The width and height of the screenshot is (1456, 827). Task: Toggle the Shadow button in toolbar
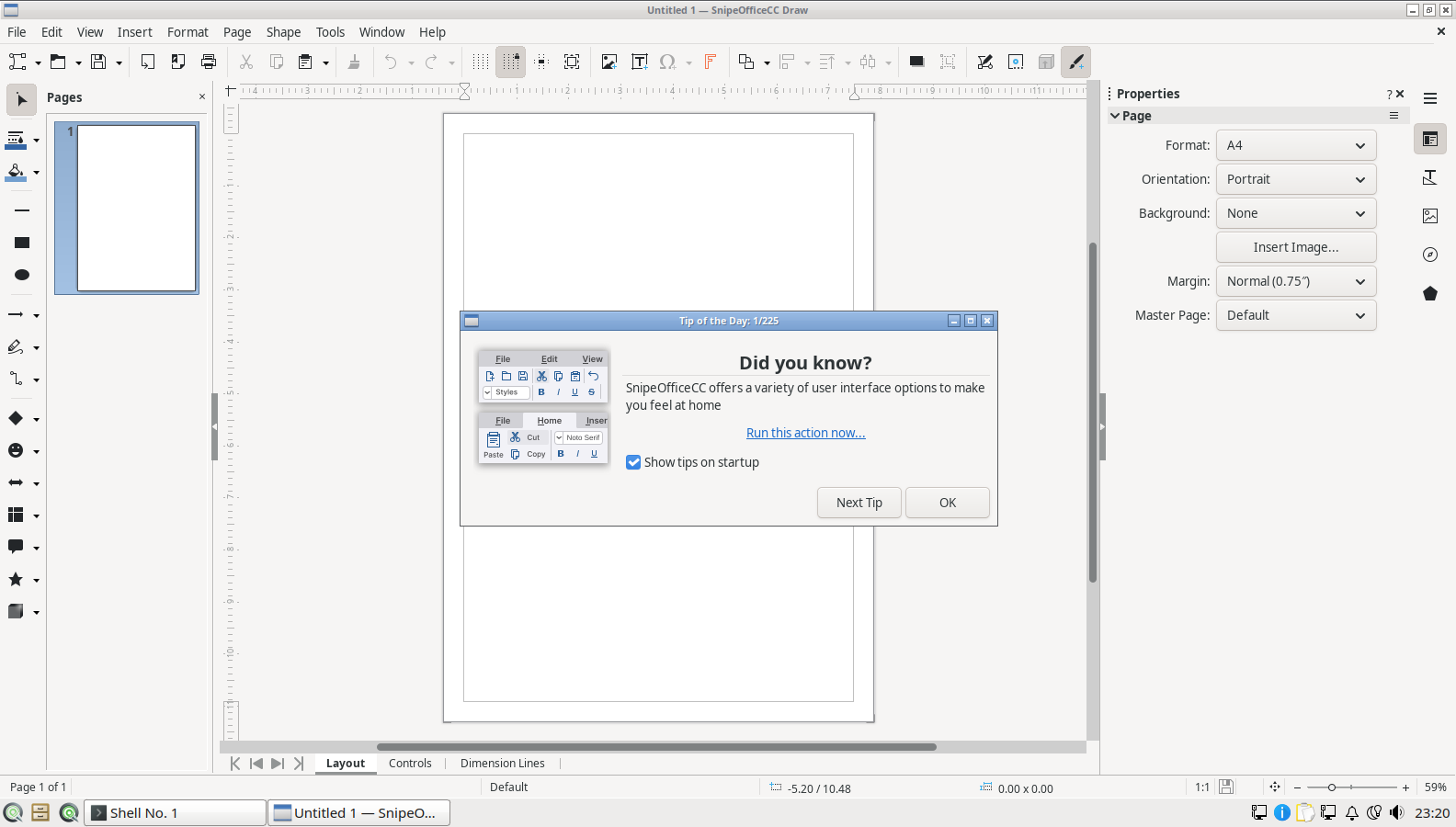pyautogui.click(x=916, y=62)
